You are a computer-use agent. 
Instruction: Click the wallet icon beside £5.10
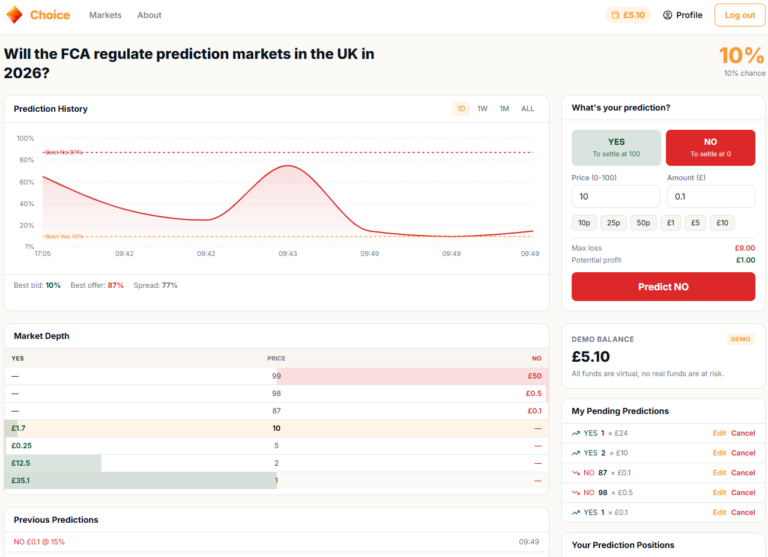pos(615,15)
